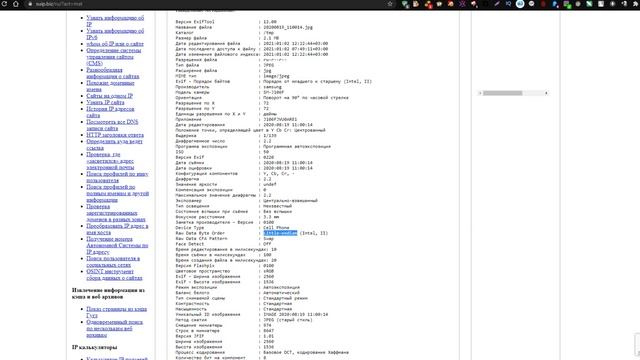Open link 'Узнать IP сайта'
The height and width of the screenshot is (360, 640).
click(105, 102)
